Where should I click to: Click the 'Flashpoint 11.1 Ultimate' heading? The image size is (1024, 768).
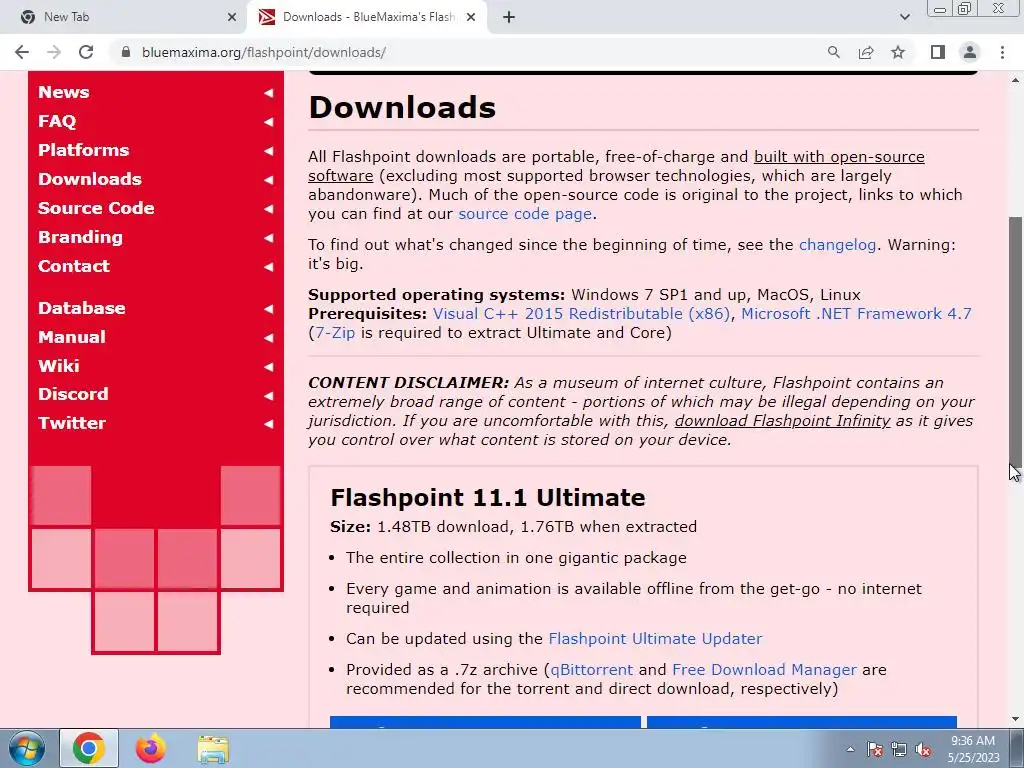coord(488,498)
